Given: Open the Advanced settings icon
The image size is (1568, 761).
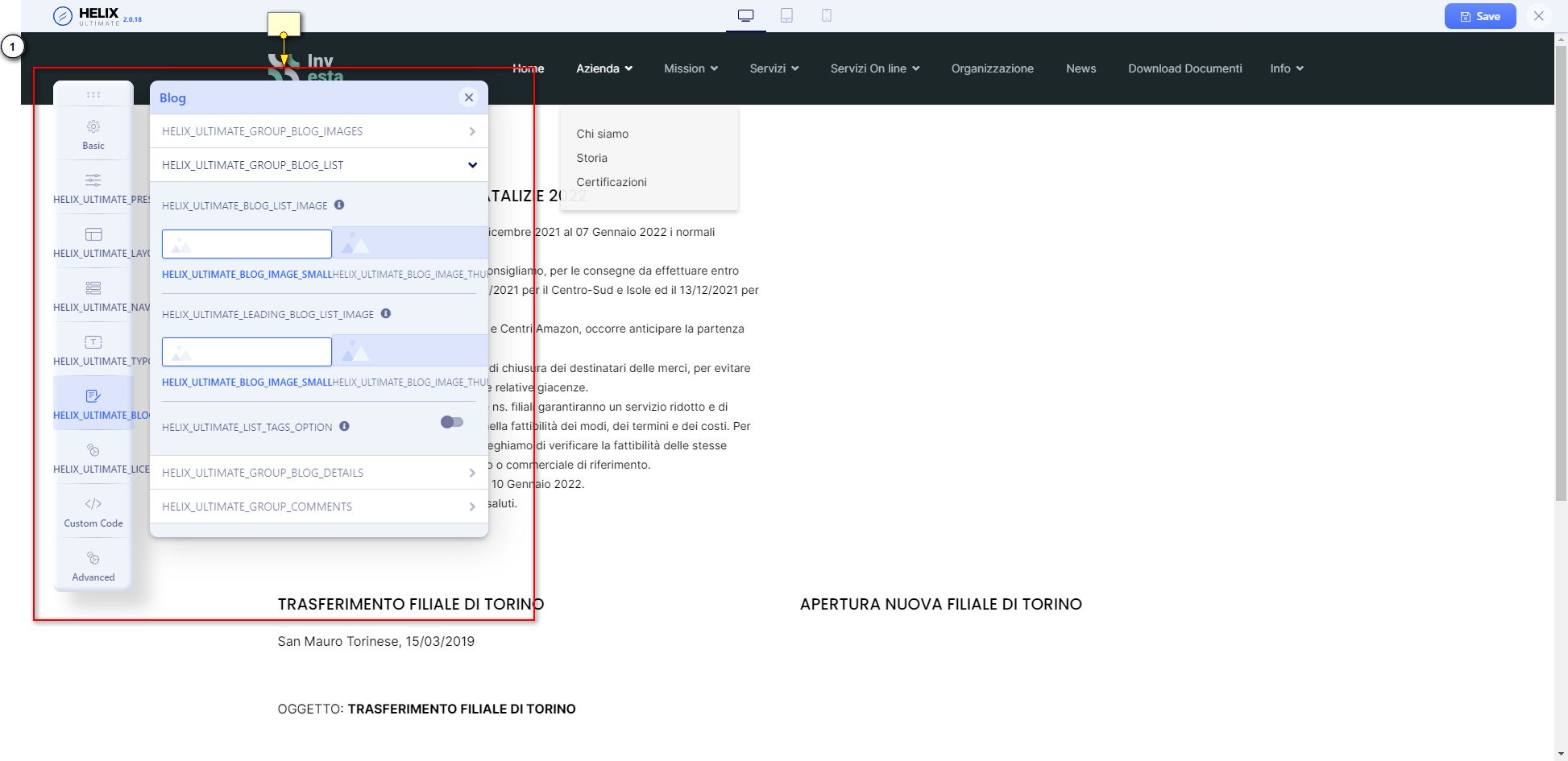Looking at the screenshot, I should coord(93,558).
